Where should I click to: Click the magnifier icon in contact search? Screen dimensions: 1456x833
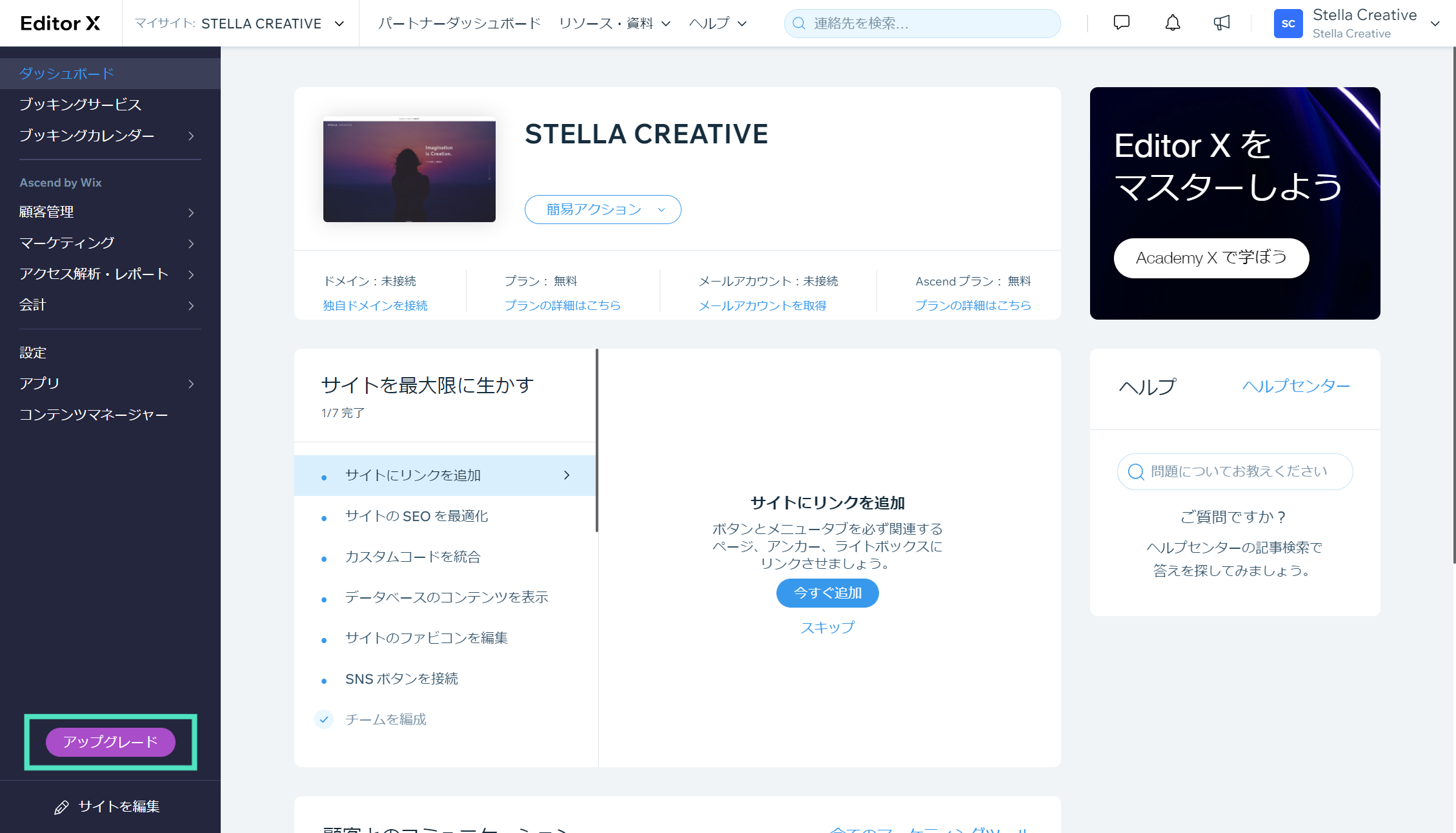[x=799, y=23]
